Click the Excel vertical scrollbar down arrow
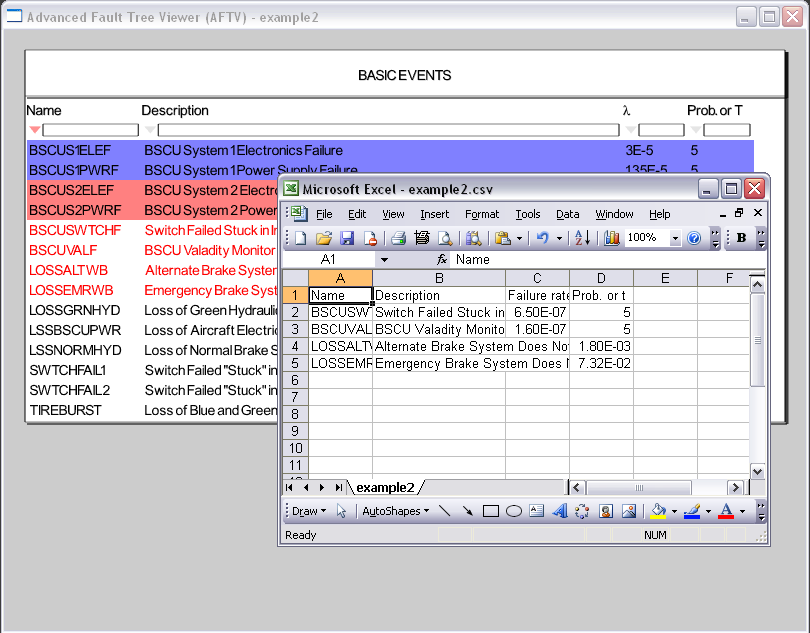 [757, 471]
